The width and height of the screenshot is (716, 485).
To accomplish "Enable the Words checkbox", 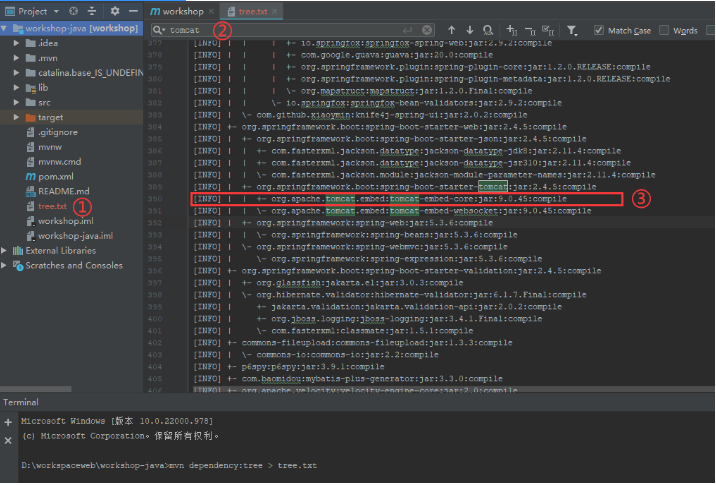I will click(x=664, y=30).
